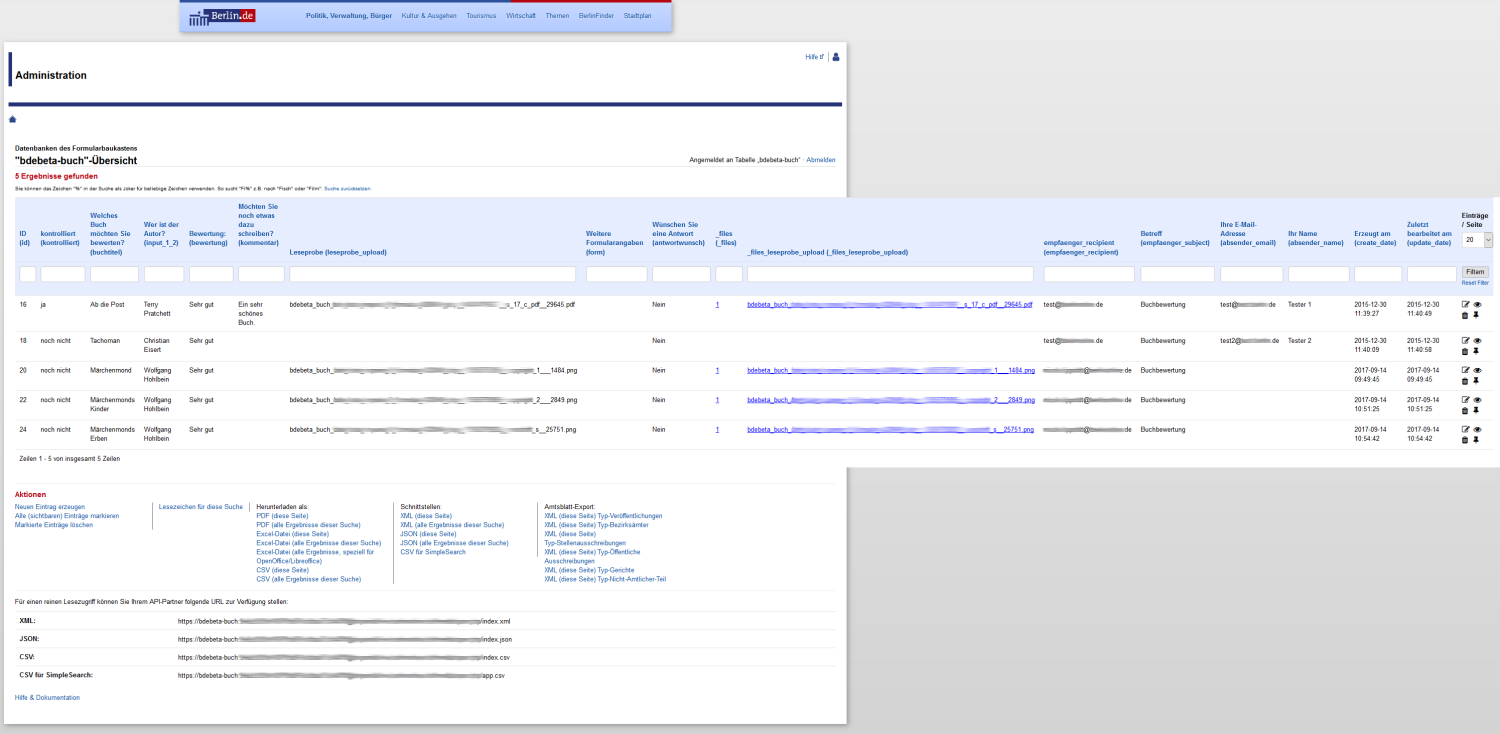Edit Märchenmonds Kinder entry 22

1465,400
